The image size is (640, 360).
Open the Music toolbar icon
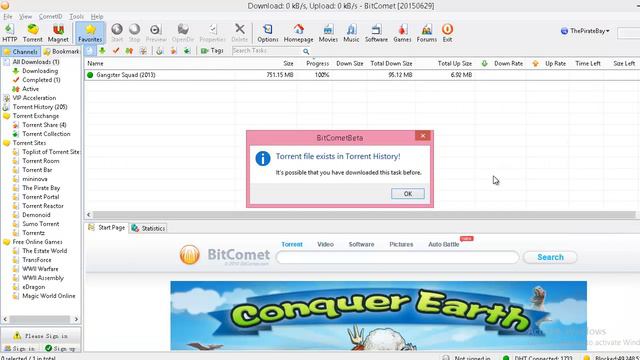tap(351, 33)
